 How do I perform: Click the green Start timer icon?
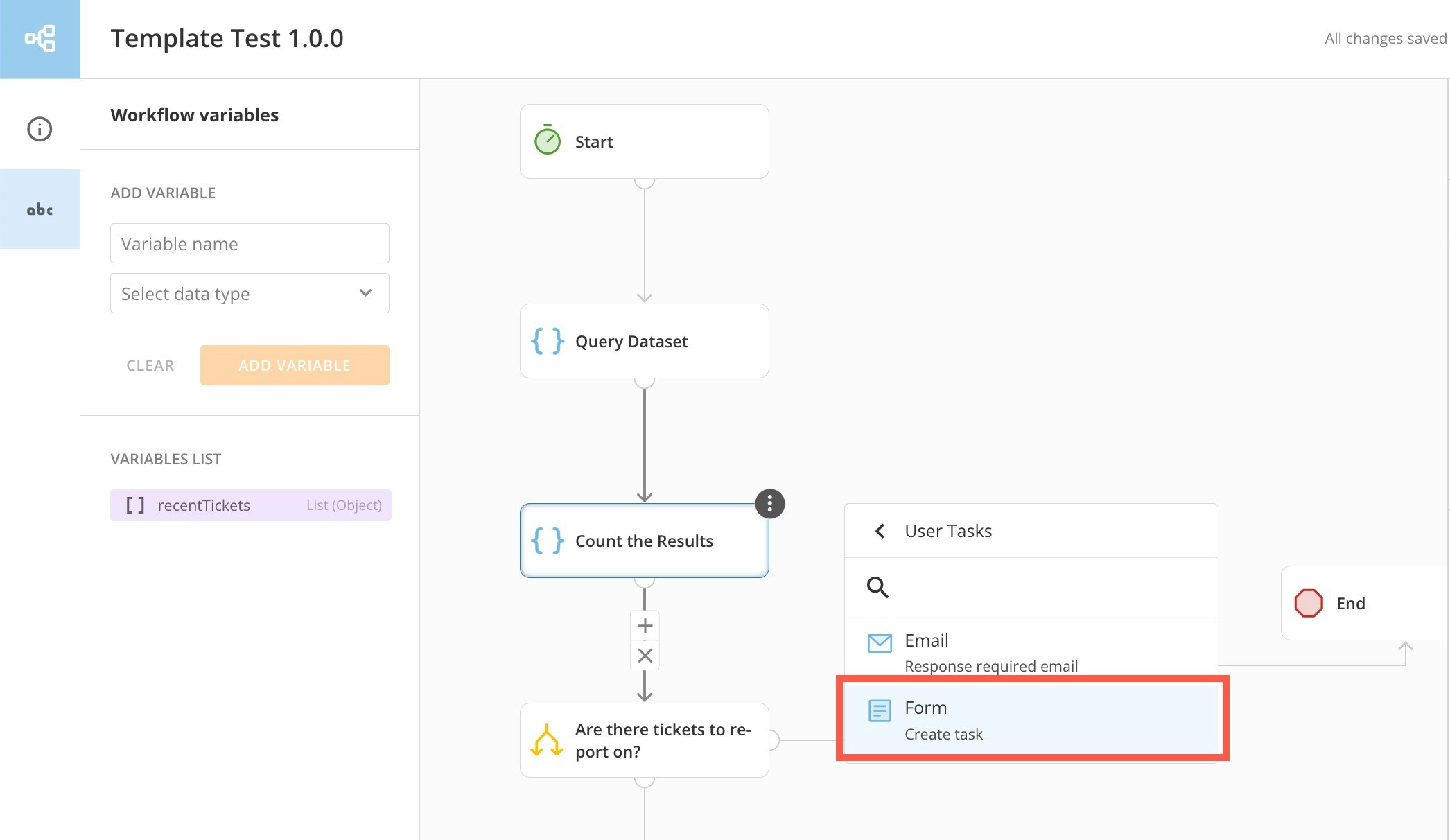(x=548, y=141)
